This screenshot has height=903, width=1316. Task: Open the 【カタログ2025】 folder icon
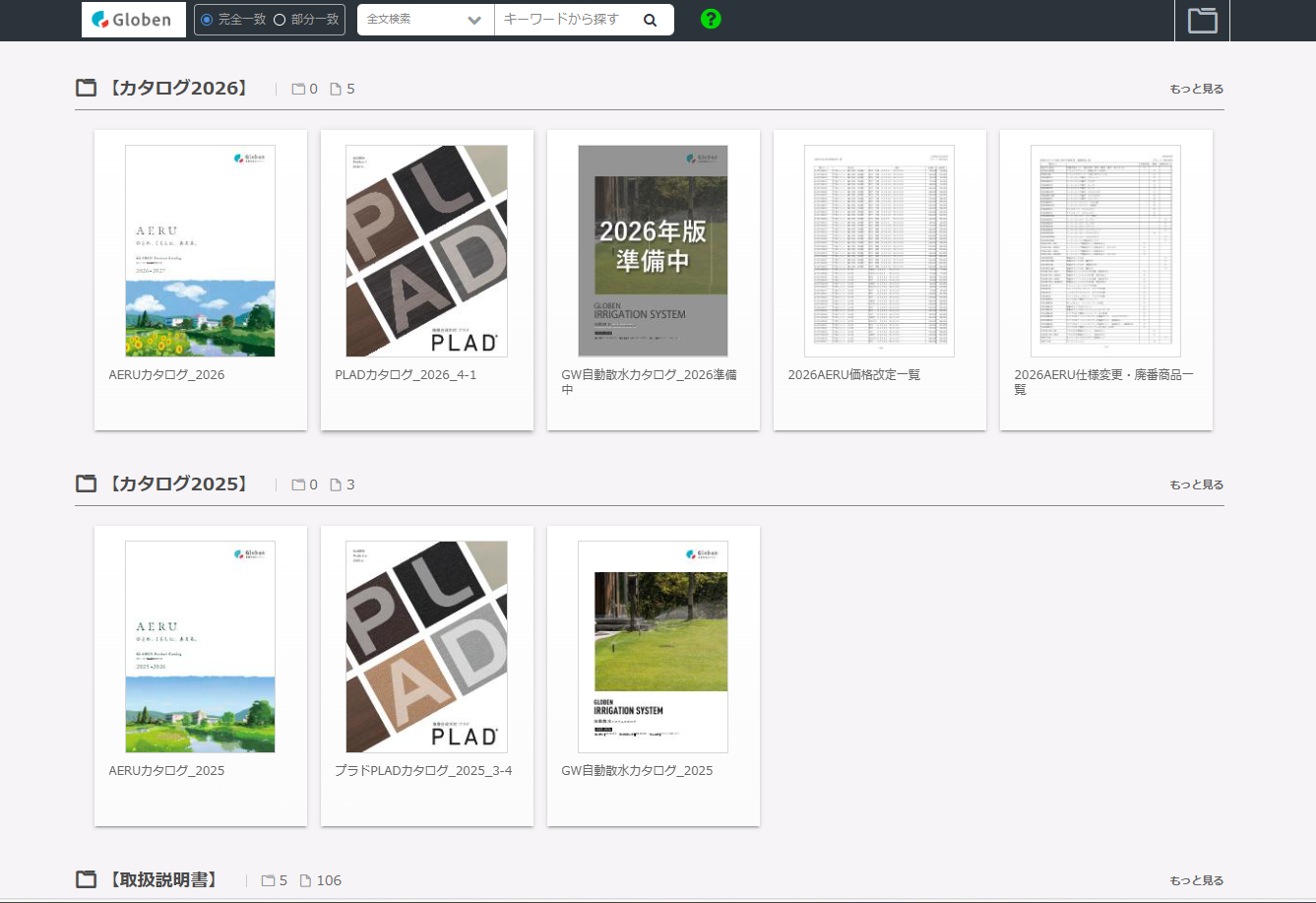87,484
